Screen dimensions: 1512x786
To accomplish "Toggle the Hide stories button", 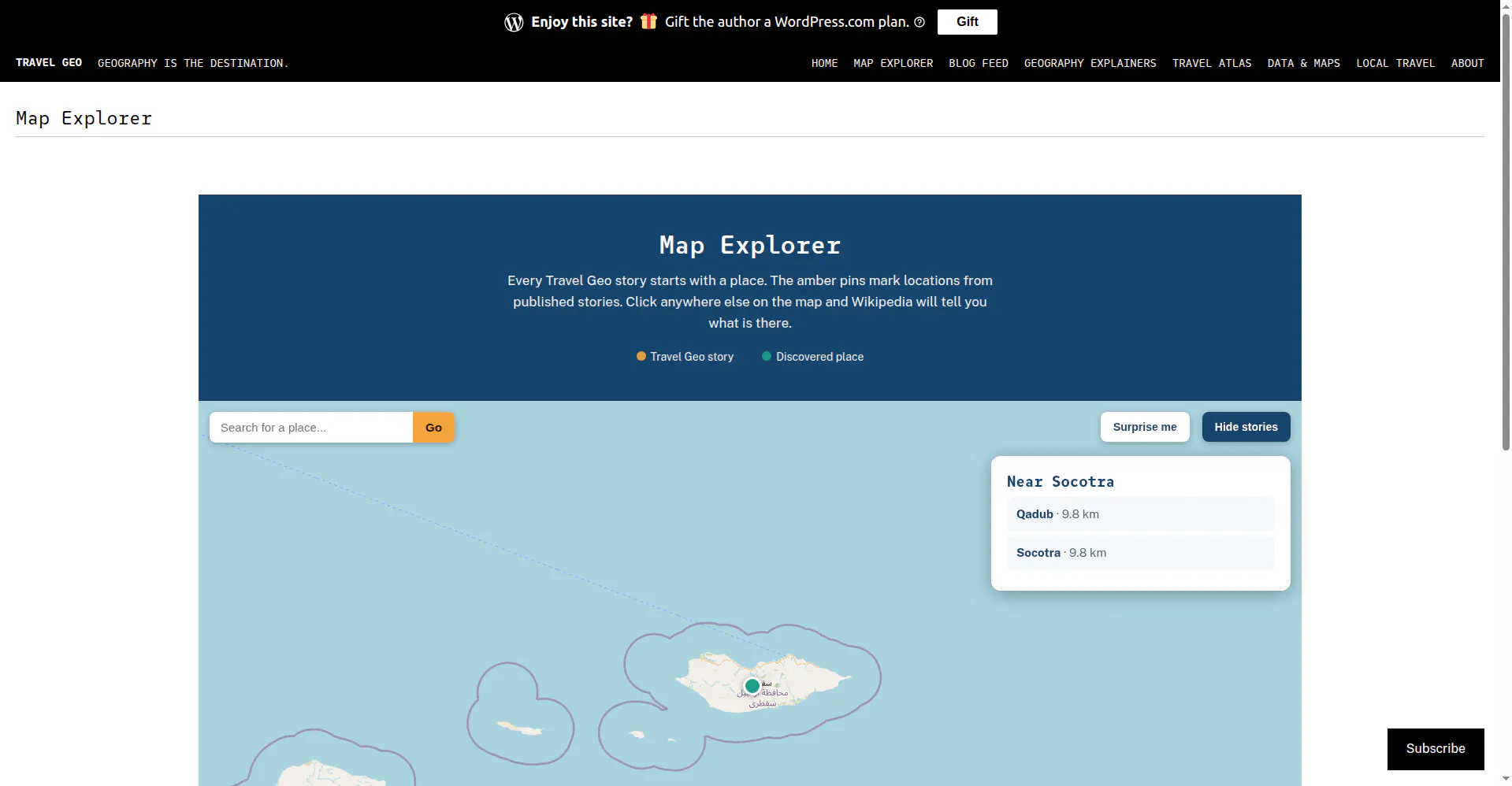I will click(x=1246, y=427).
